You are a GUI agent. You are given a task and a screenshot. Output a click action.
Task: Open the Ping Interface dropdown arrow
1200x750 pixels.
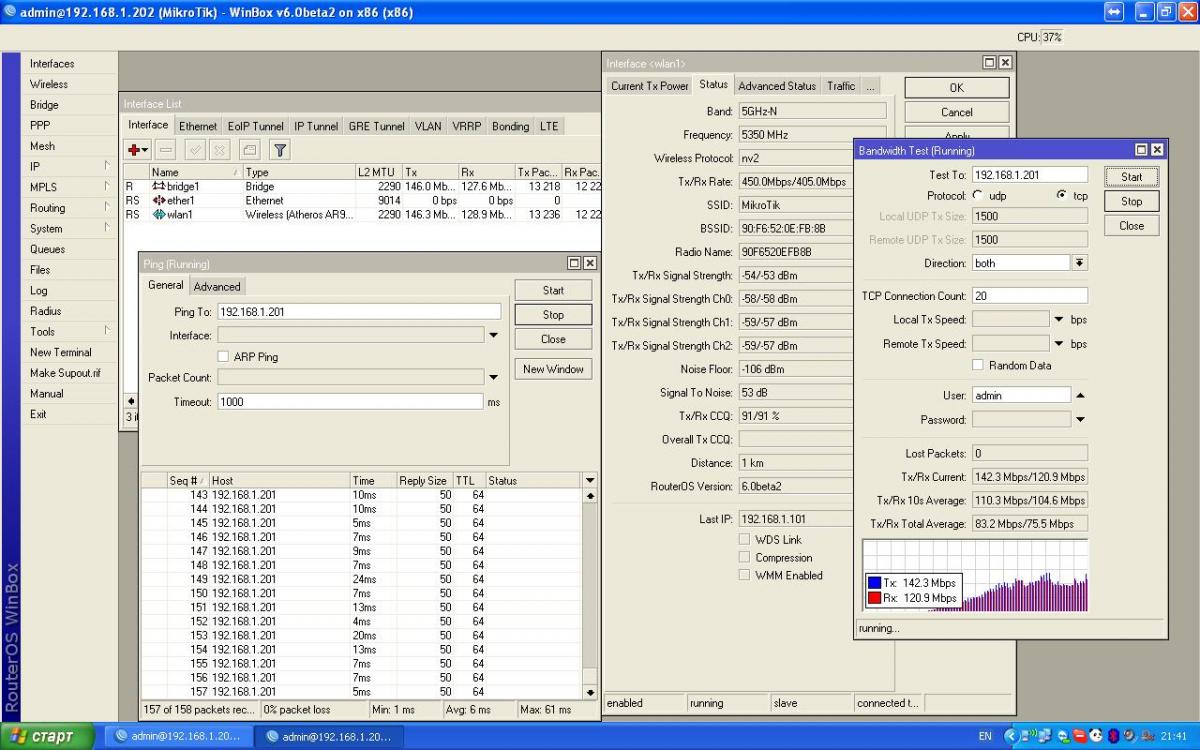point(493,336)
